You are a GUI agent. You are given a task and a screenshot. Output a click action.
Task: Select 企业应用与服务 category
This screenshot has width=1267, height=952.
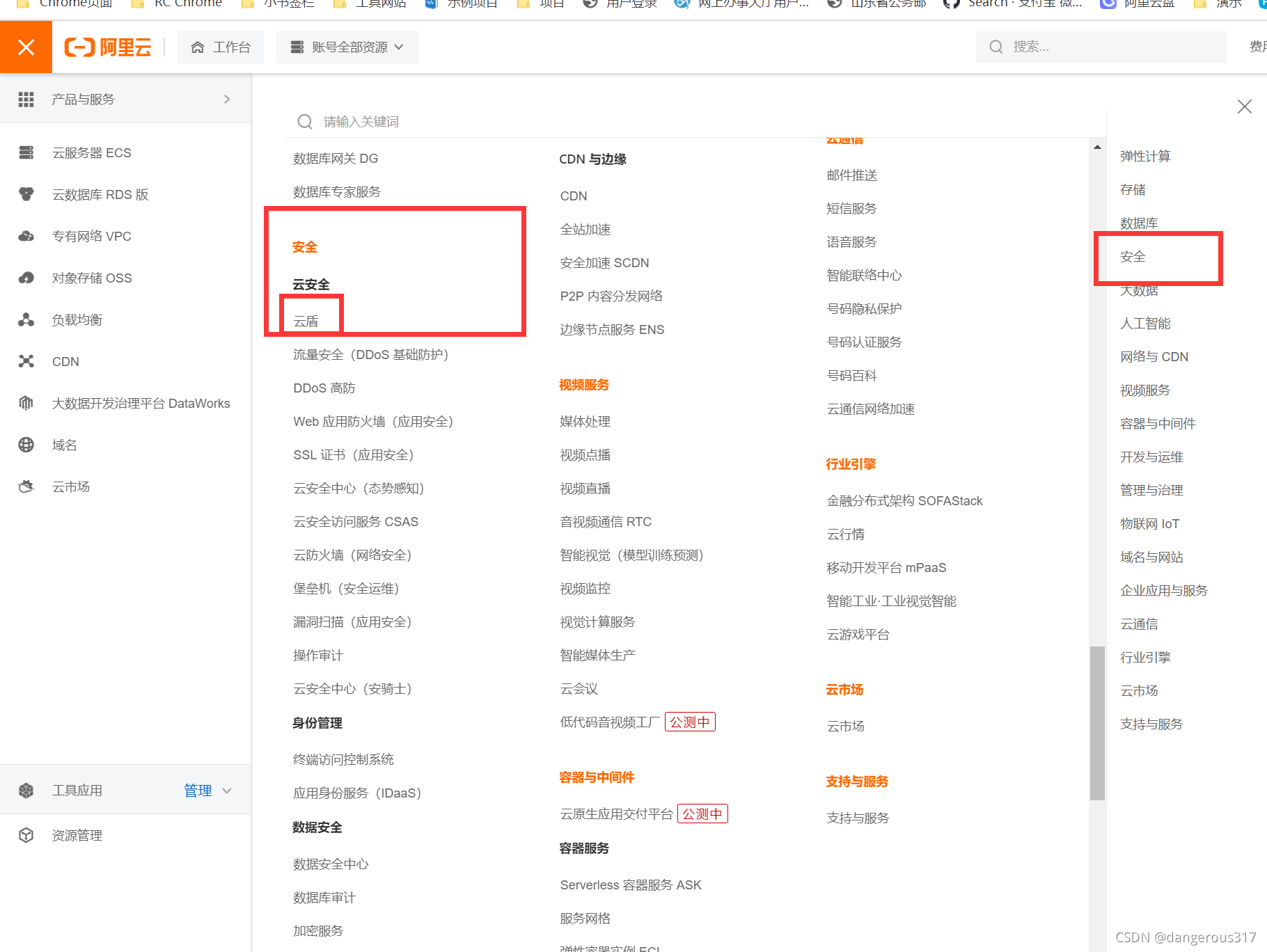[x=1164, y=591]
